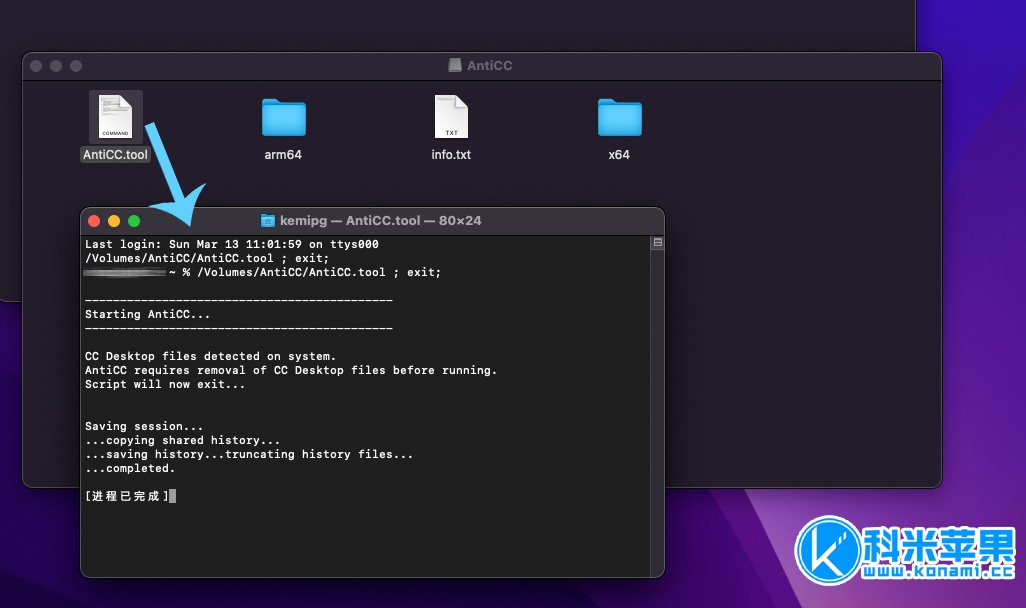Zoom the Terminal window with green button
Image resolution: width=1026 pixels, height=608 pixels.
pyautogui.click(x=134, y=221)
